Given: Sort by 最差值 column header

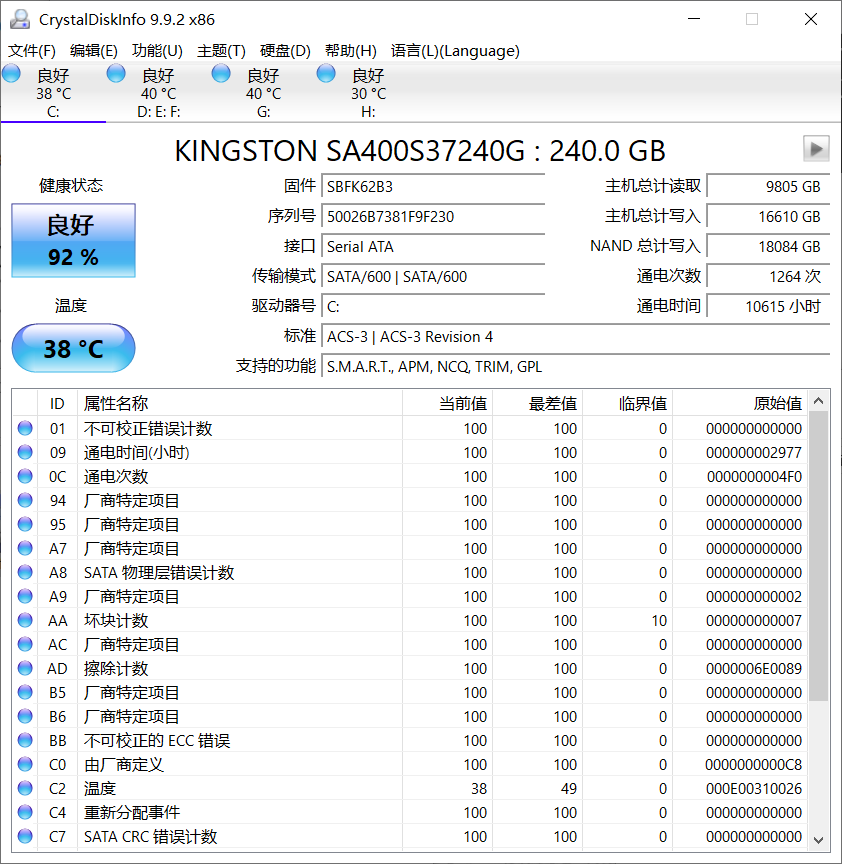Looking at the screenshot, I should point(538,403).
